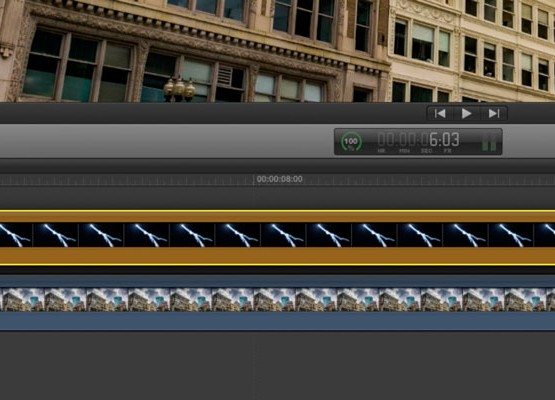Jump to previous edit with skip-back button
The height and width of the screenshot is (400, 555).
(440, 114)
